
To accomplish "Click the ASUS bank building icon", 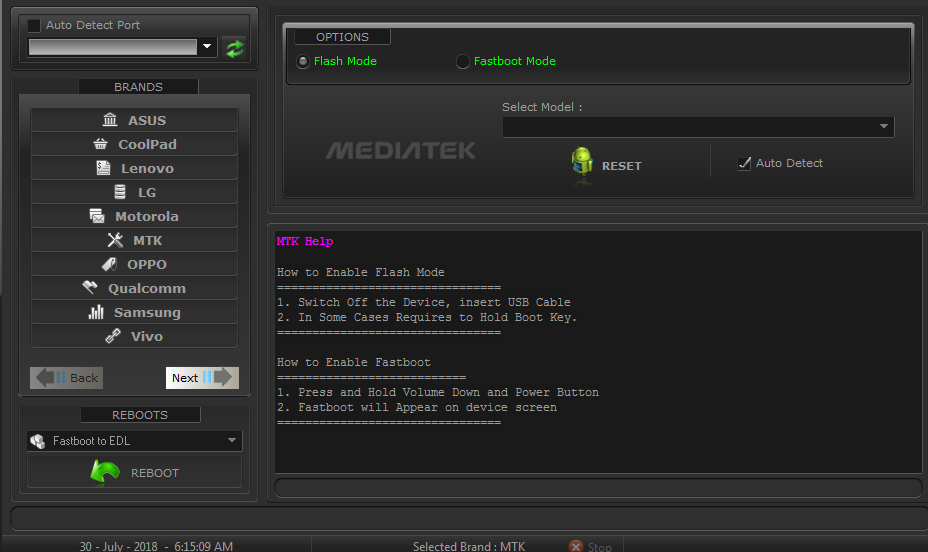I will point(110,120).
